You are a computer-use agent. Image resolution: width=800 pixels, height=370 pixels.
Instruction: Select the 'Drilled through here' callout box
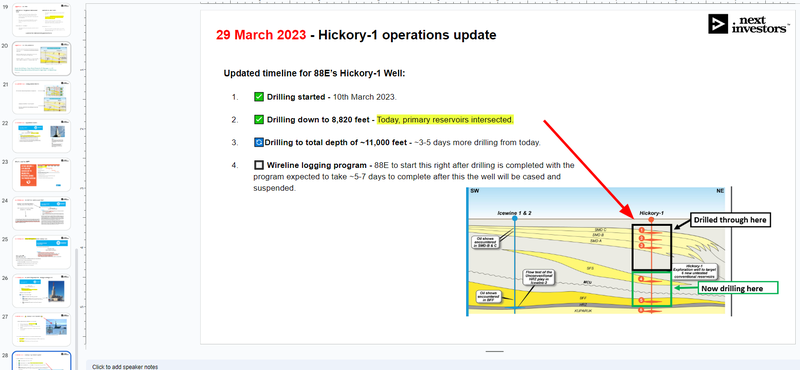730,220
